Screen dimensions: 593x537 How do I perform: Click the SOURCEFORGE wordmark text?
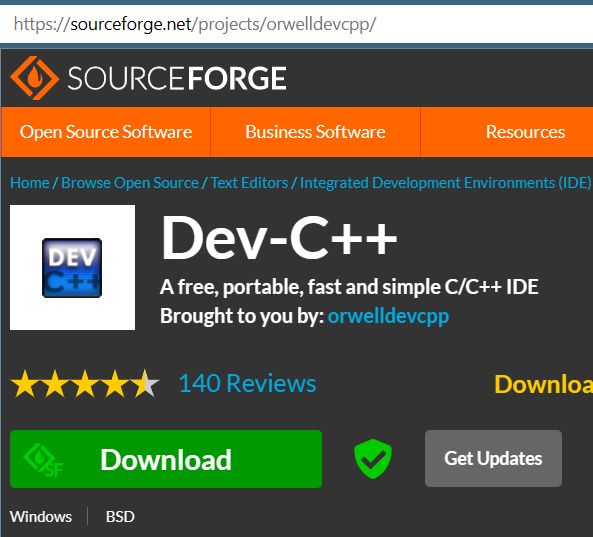(177, 78)
